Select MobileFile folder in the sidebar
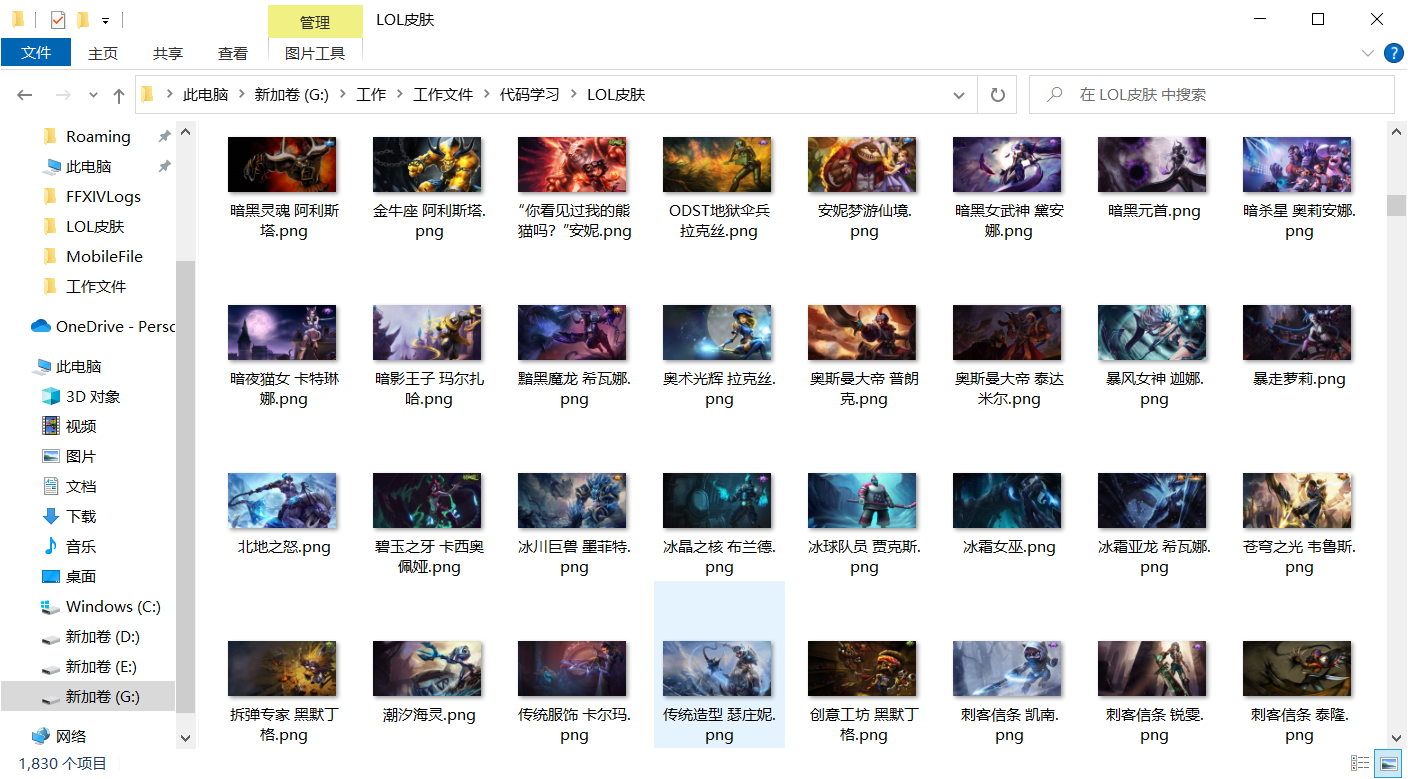 coord(104,257)
